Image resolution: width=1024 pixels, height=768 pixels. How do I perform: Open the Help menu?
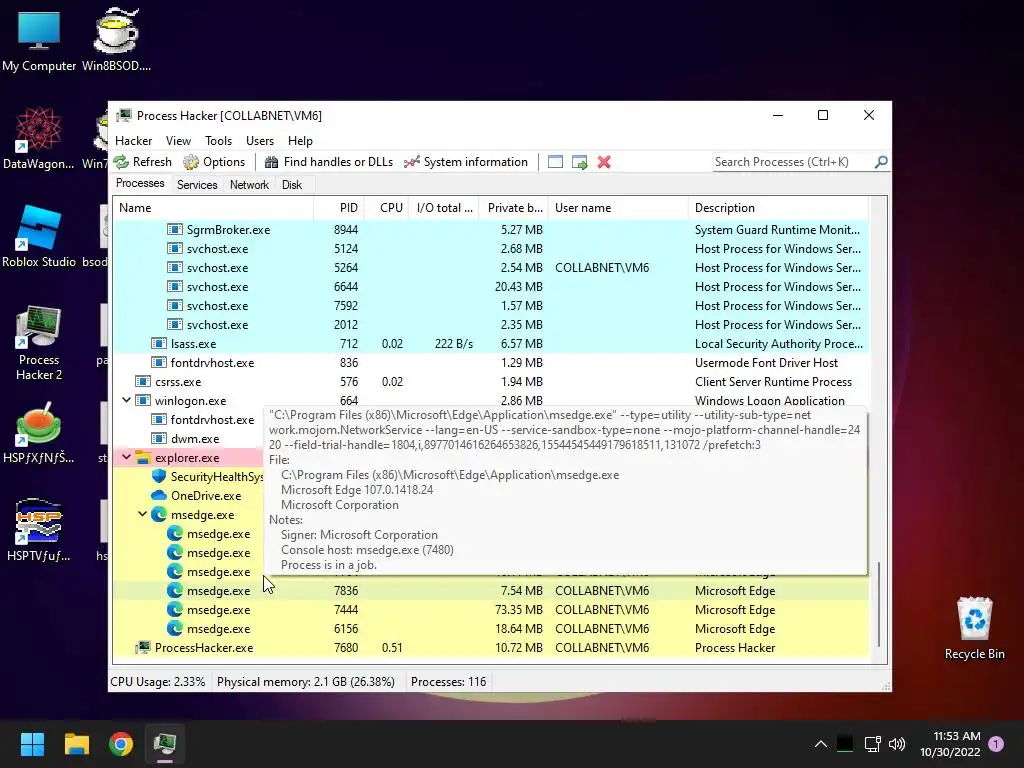[300, 140]
